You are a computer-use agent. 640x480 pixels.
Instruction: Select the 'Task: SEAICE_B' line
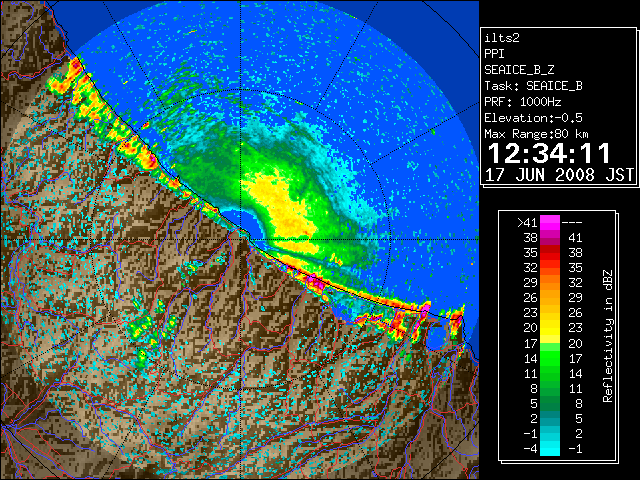click(x=533, y=86)
